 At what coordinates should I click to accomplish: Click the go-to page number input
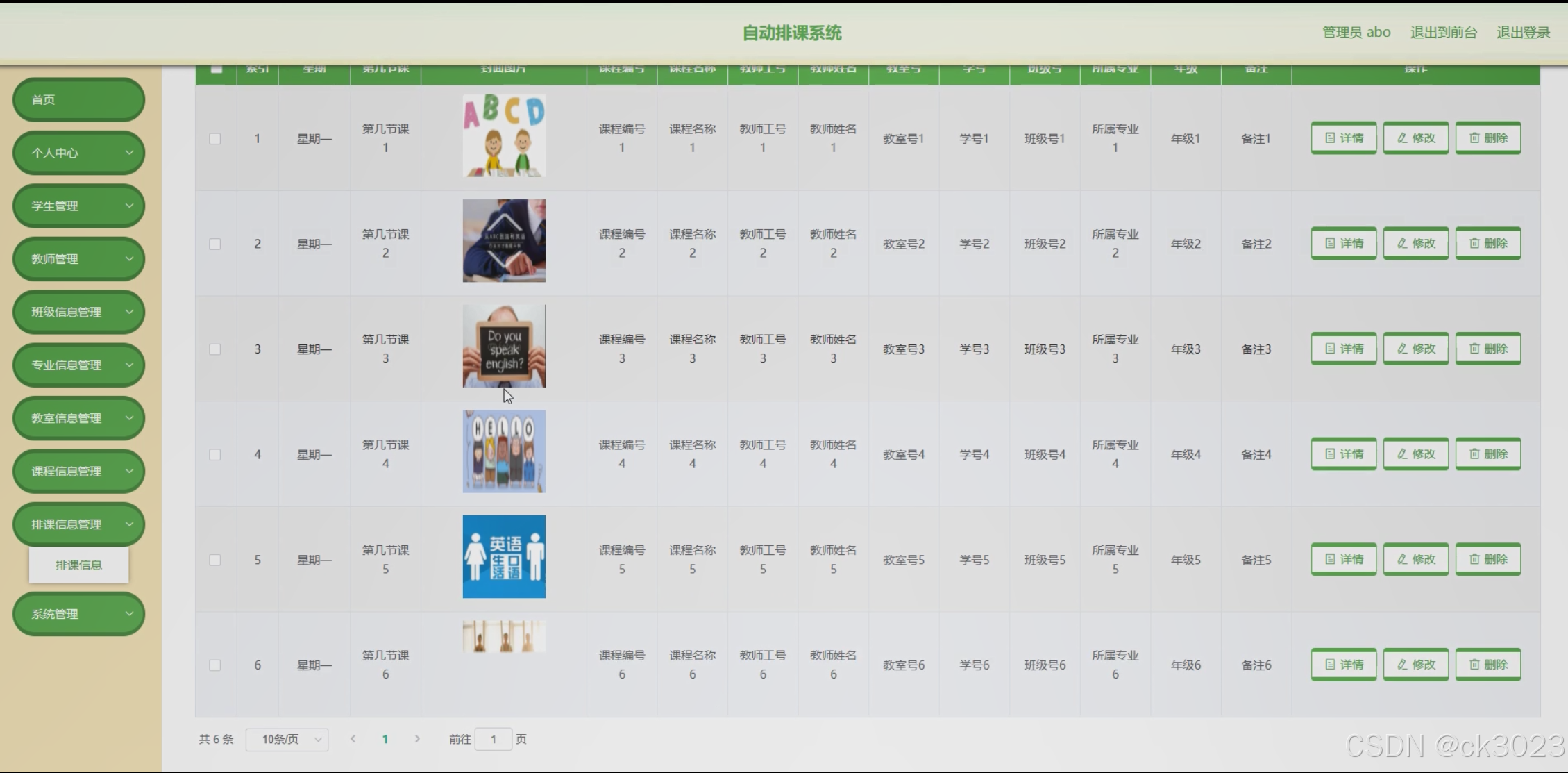[494, 740]
